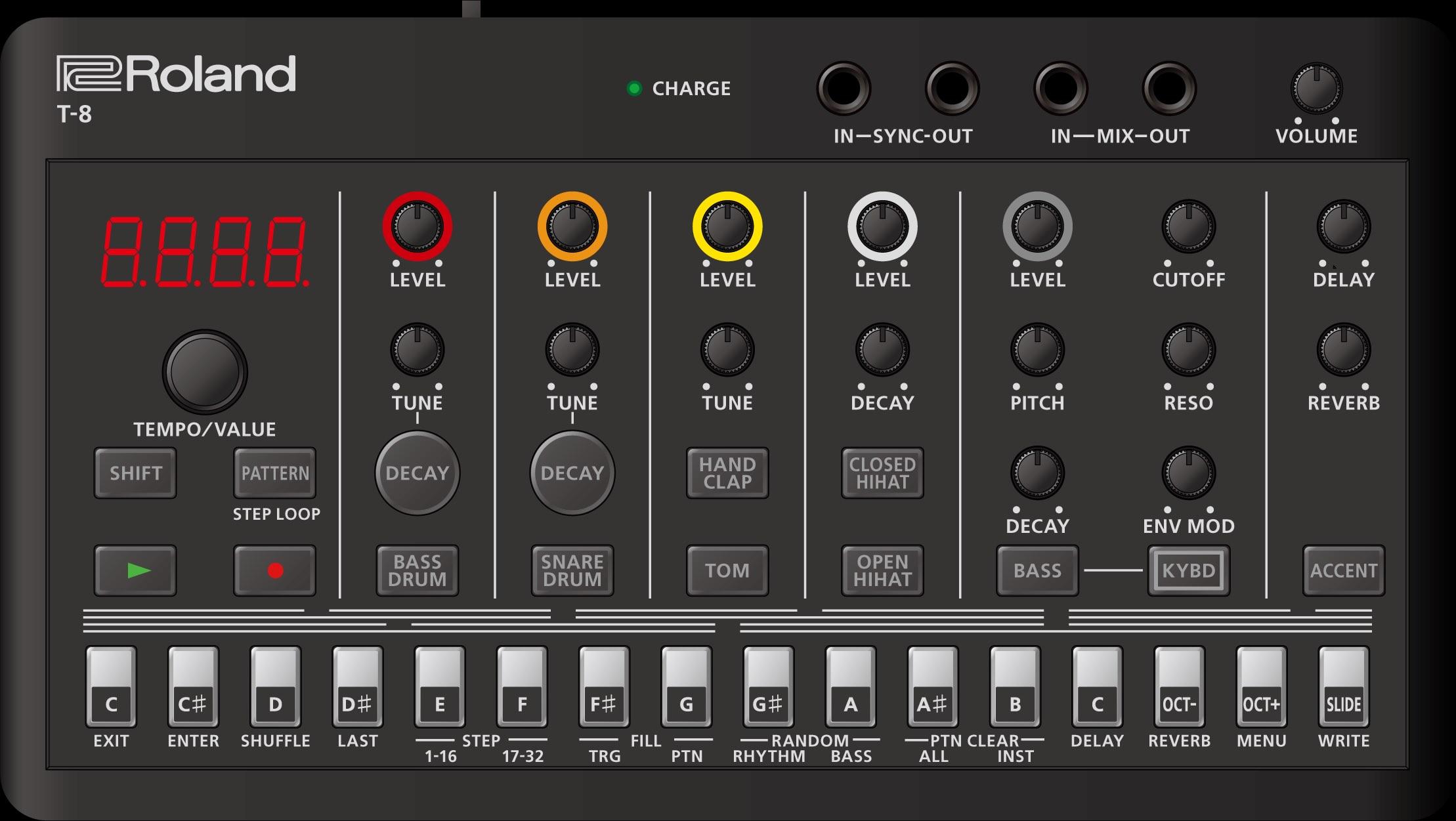Toggle the SHIFT button
Screen dimensions: 1456x821
135,473
